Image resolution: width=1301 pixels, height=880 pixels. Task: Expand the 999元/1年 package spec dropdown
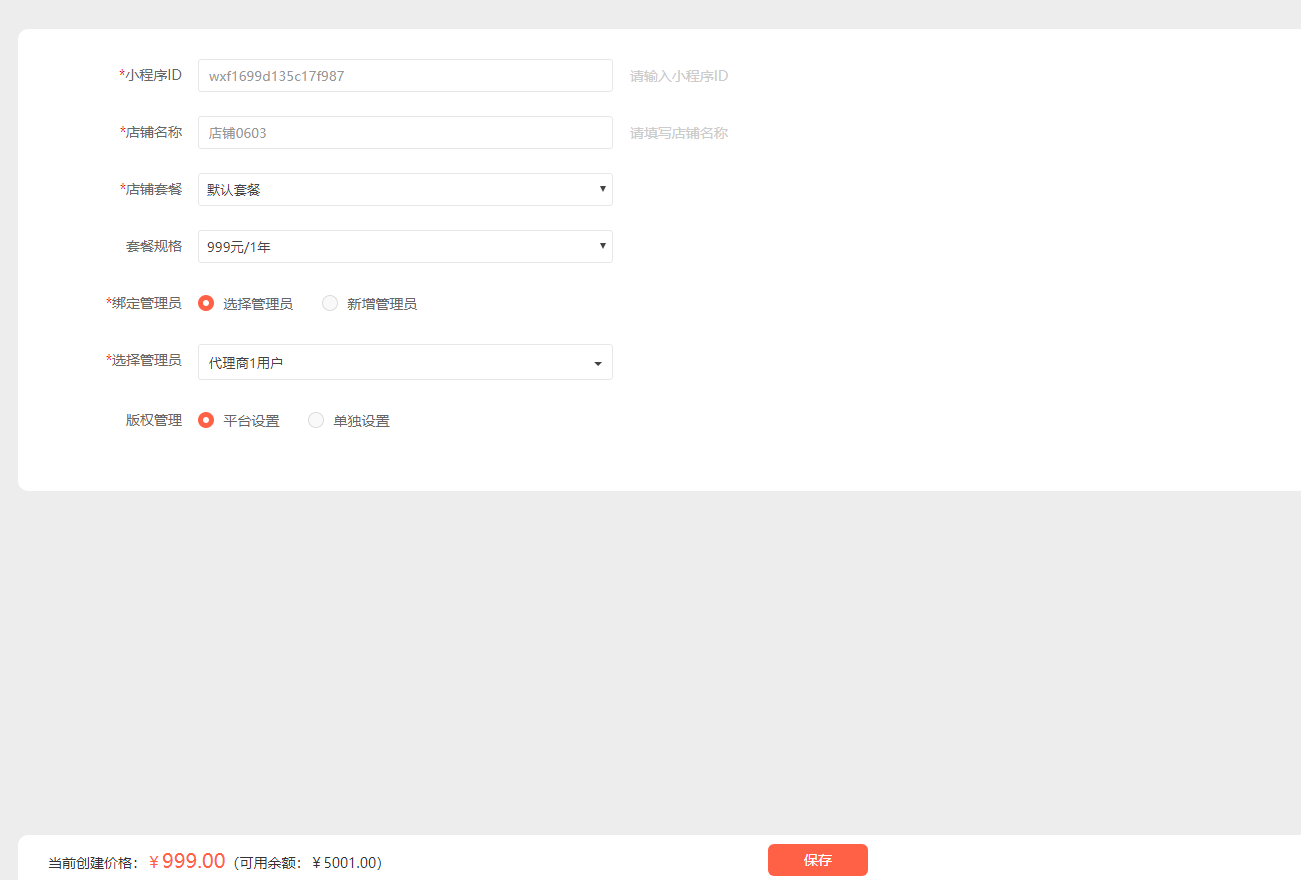(400, 246)
